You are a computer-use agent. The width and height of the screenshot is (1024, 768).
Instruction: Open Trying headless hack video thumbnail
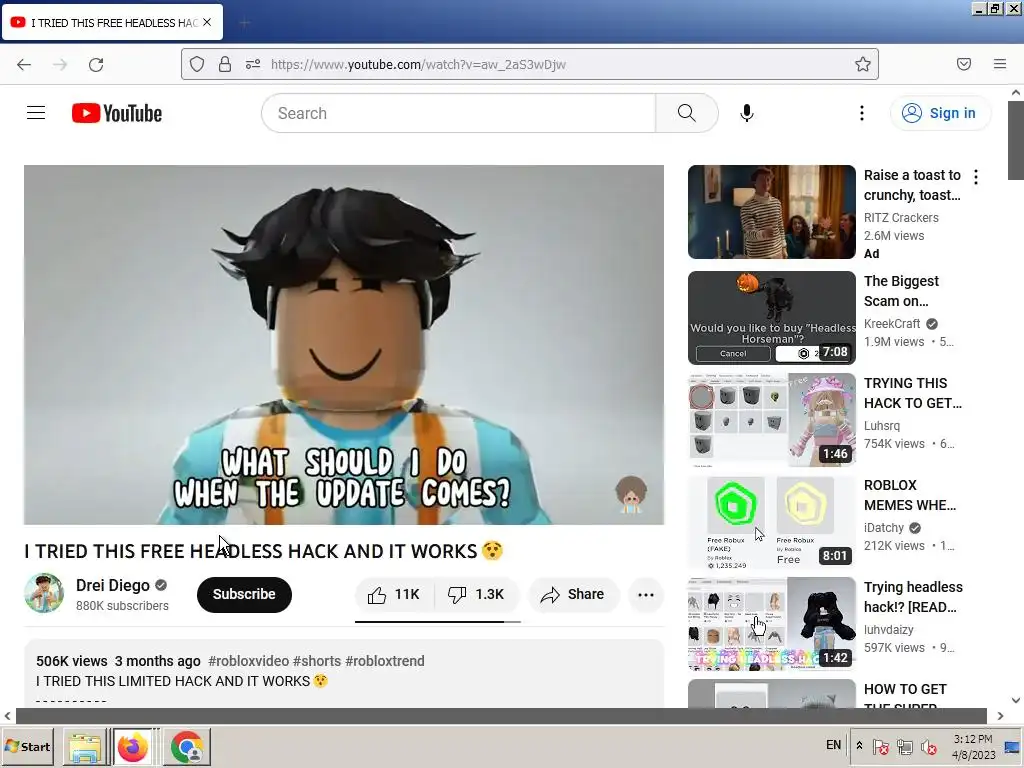[x=771, y=624]
